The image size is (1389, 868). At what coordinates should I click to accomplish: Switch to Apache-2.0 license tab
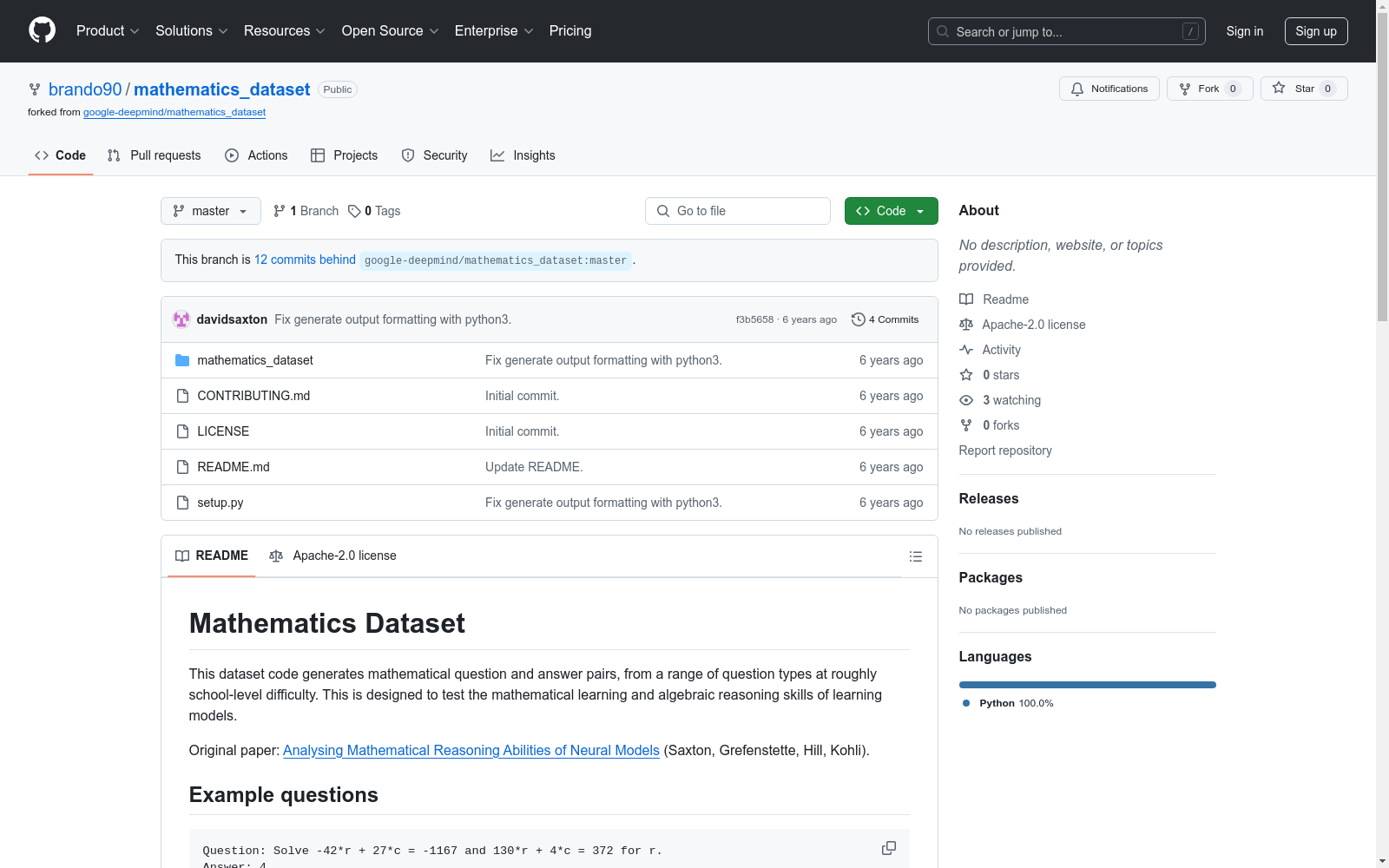(x=332, y=556)
